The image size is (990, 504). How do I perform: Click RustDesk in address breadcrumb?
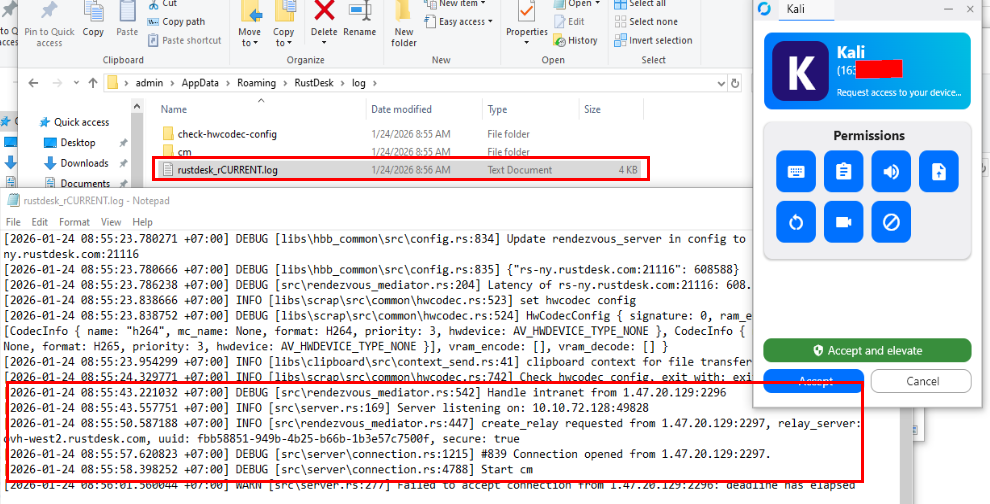point(314,83)
